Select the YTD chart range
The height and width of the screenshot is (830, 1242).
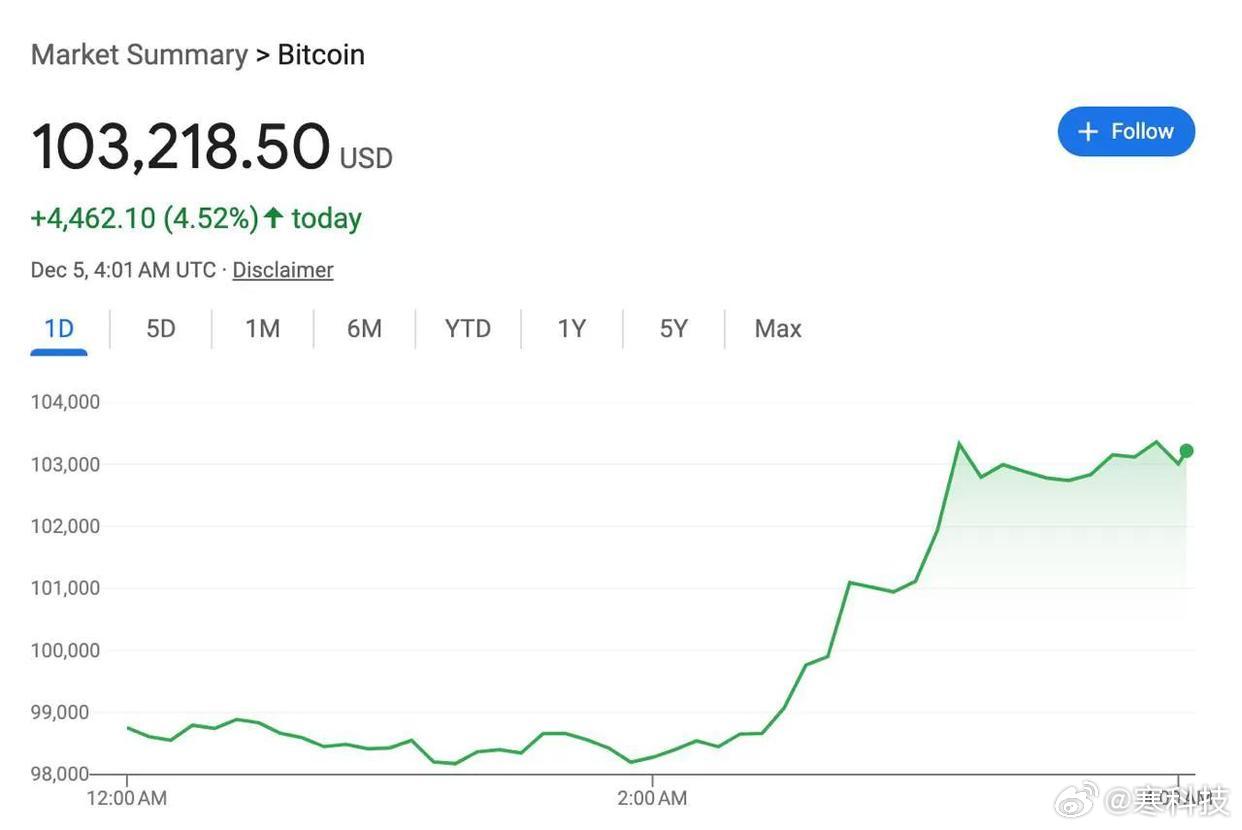(x=468, y=328)
